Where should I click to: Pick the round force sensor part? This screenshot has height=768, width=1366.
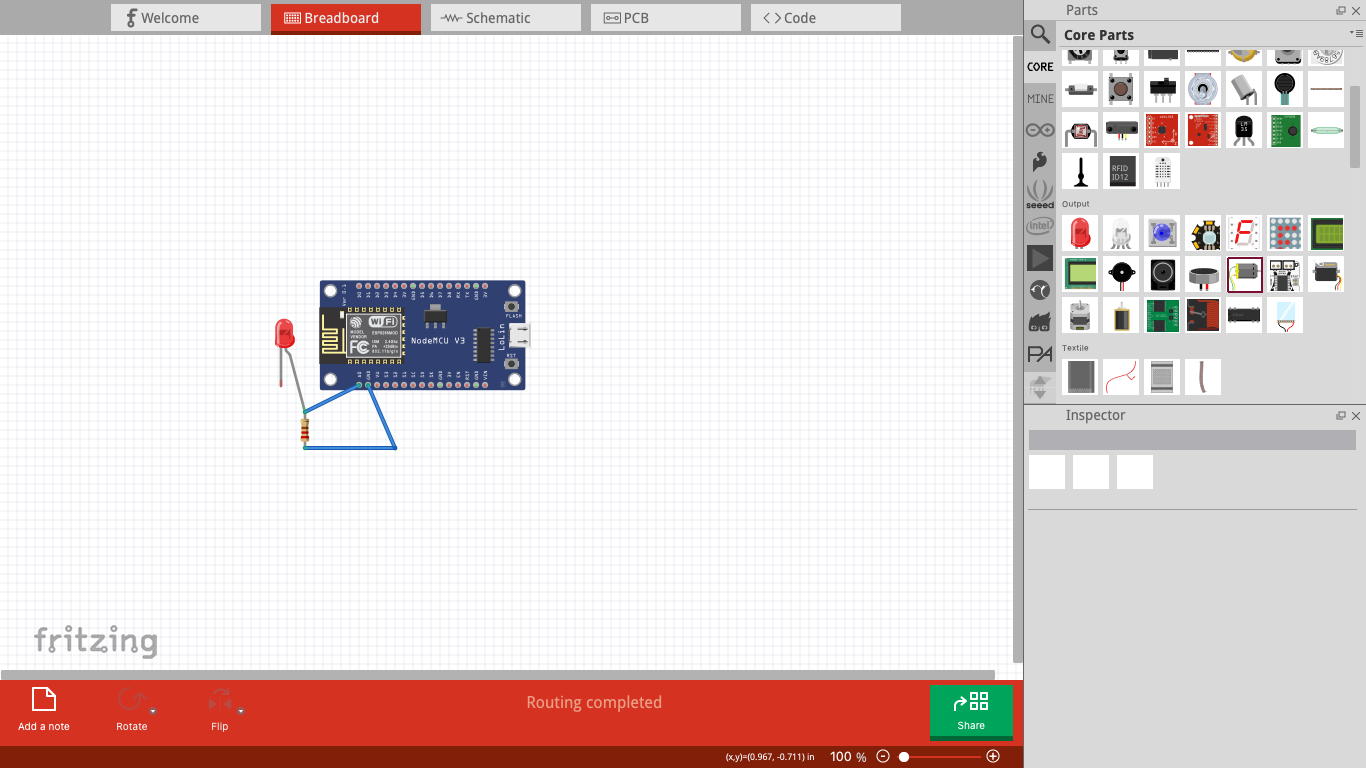tap(1285, 89)
